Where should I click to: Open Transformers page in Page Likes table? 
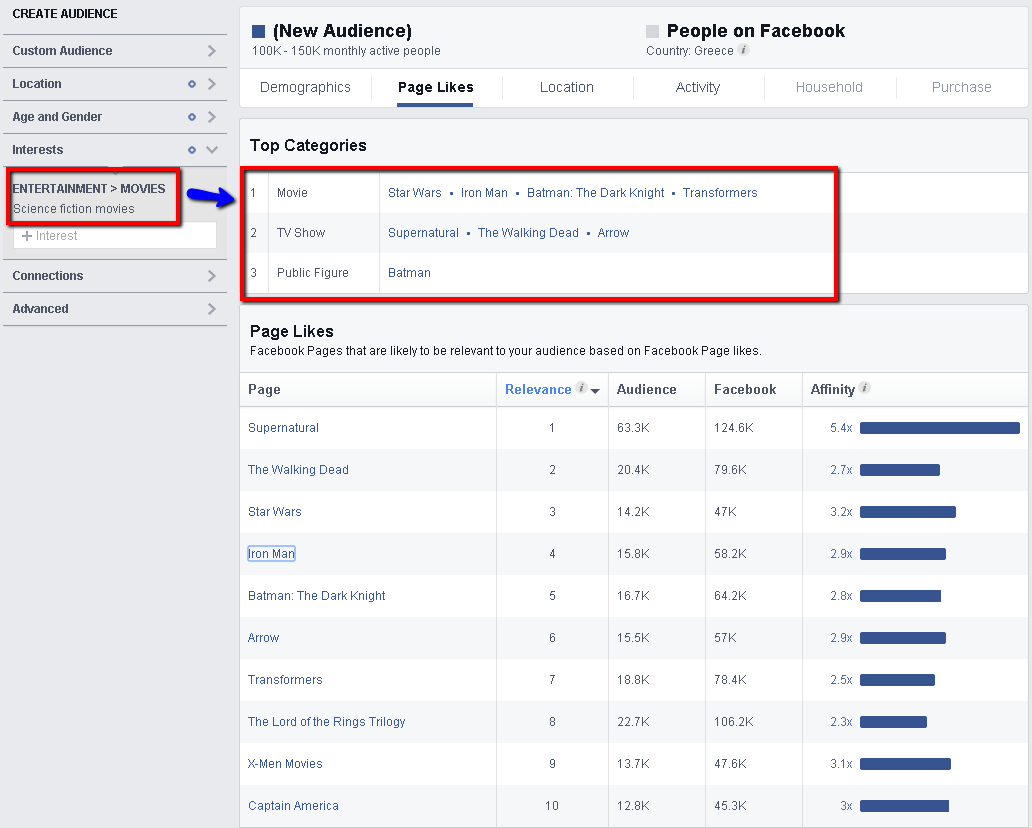click(x=285, y=680)
